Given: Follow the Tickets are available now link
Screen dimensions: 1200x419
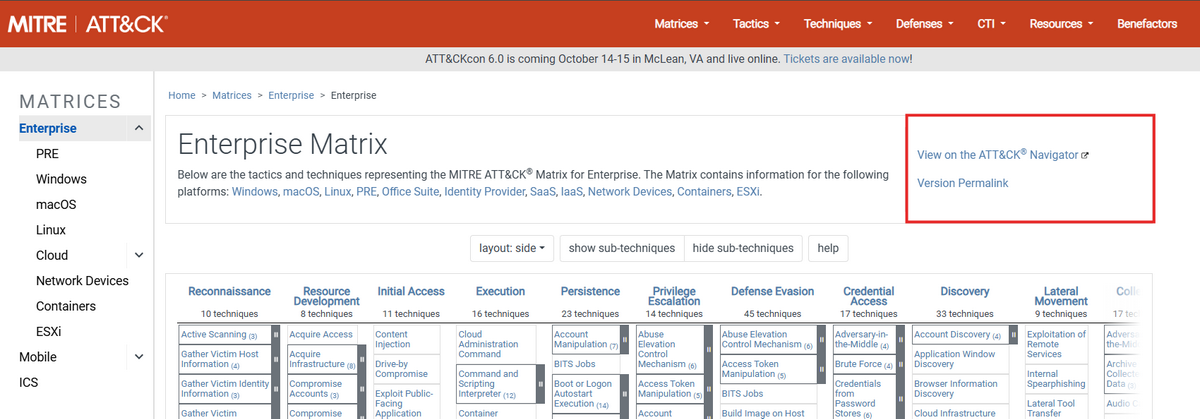Looking at the screenshot, I should pos(846,59).
